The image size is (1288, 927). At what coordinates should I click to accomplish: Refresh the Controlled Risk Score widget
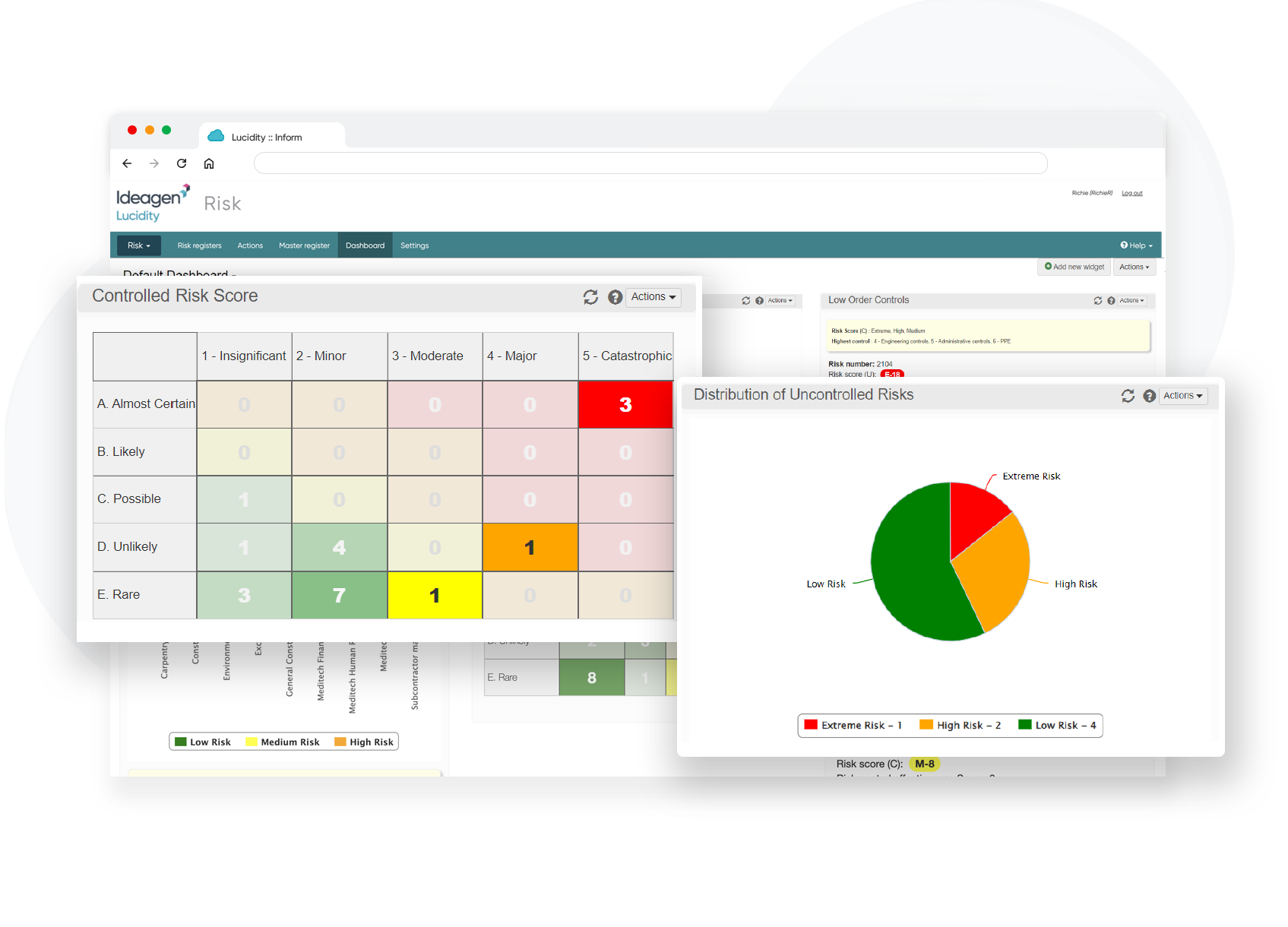point(591,297)
